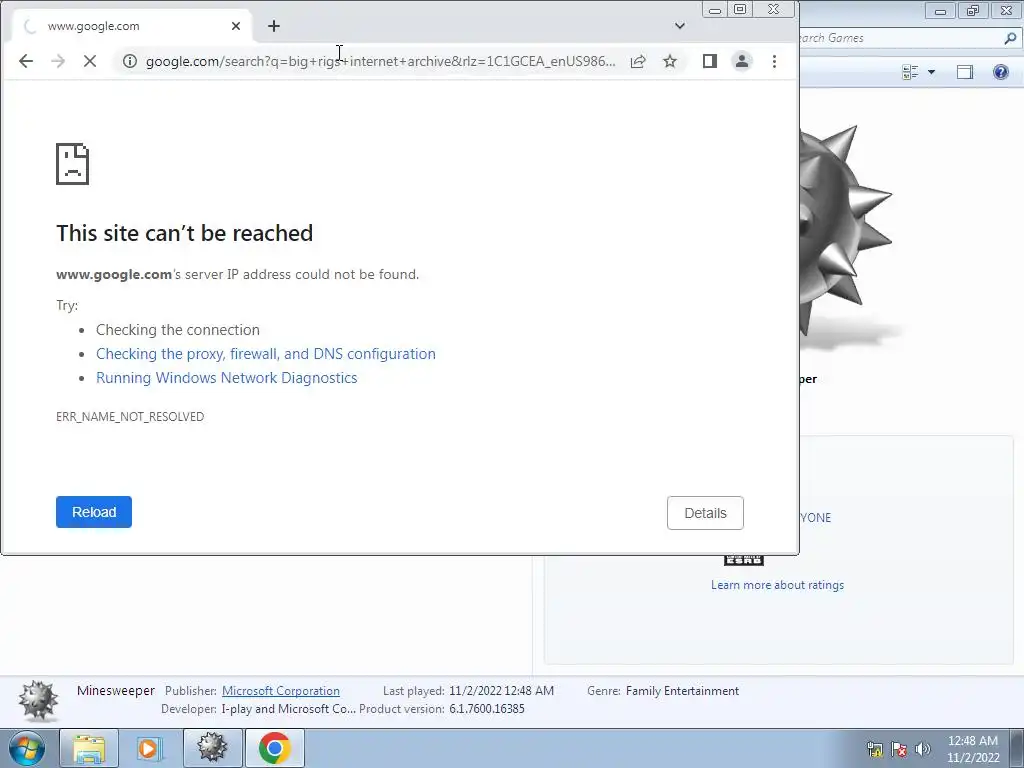The image size is (1024, 768).
Task: Click the sad page error icon
Action: coord(72,164)
